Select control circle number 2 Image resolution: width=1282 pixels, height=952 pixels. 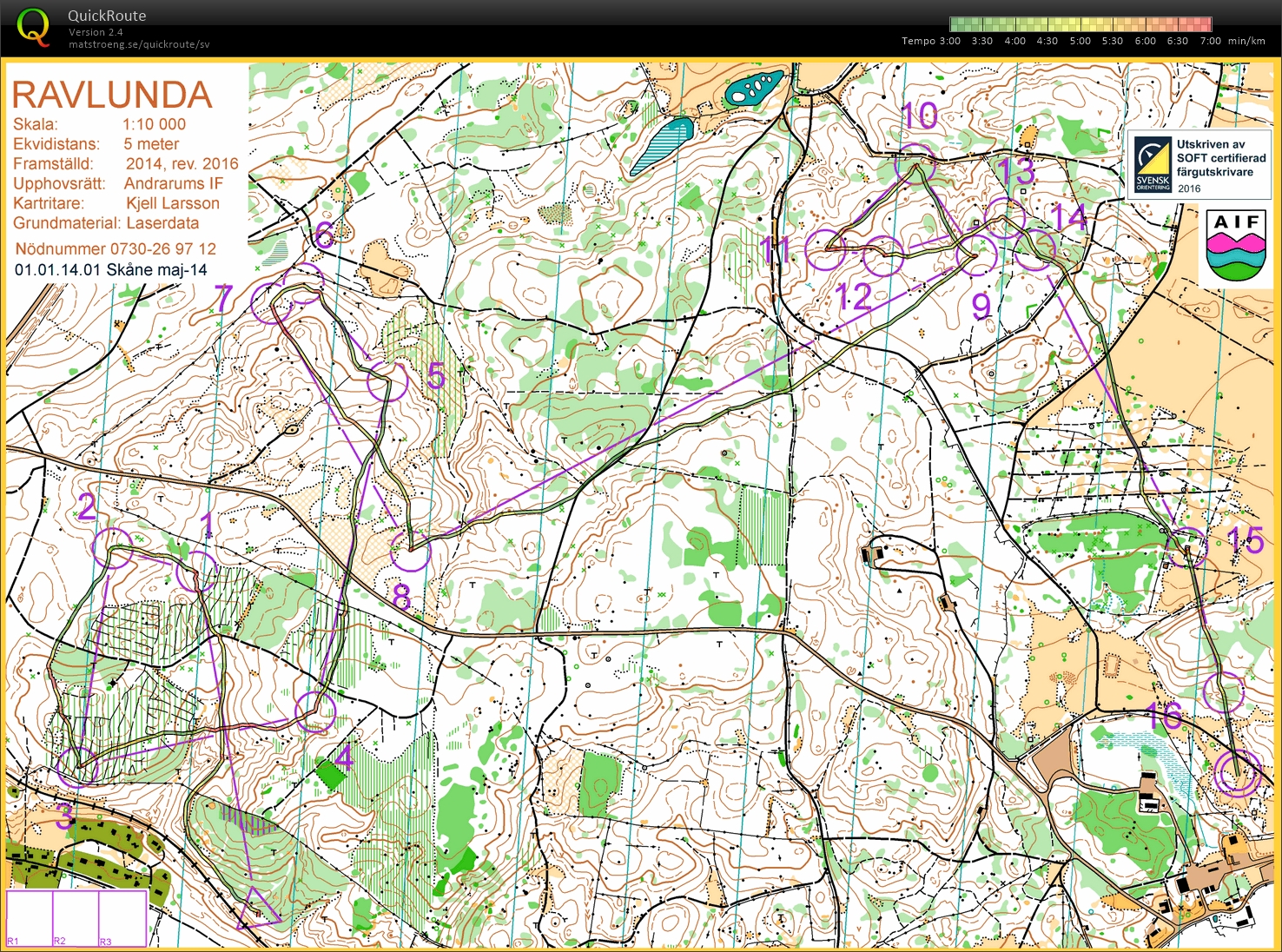tap(112, 548)
